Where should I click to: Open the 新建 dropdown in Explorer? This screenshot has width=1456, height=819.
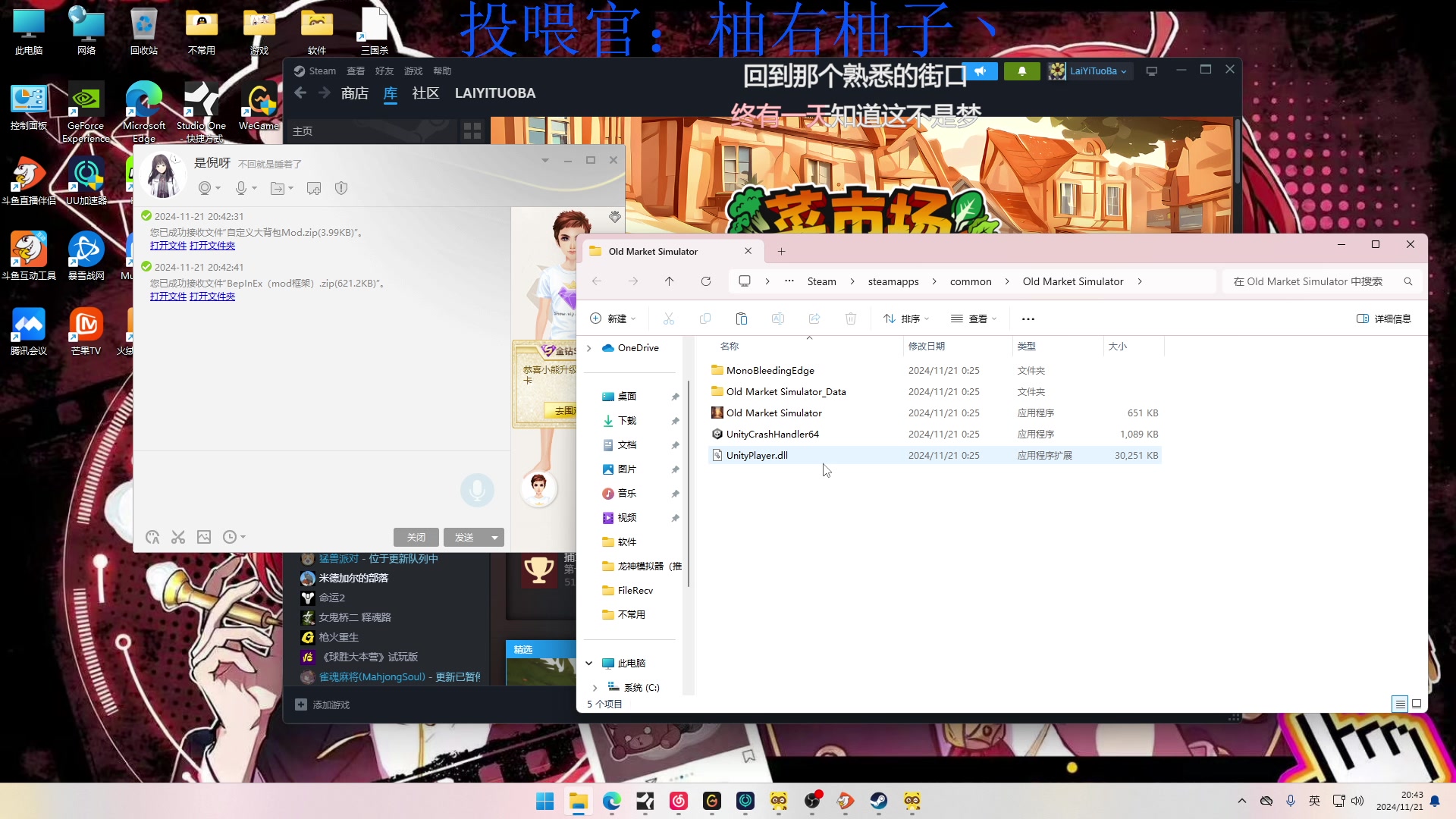(x=613, y=319)
